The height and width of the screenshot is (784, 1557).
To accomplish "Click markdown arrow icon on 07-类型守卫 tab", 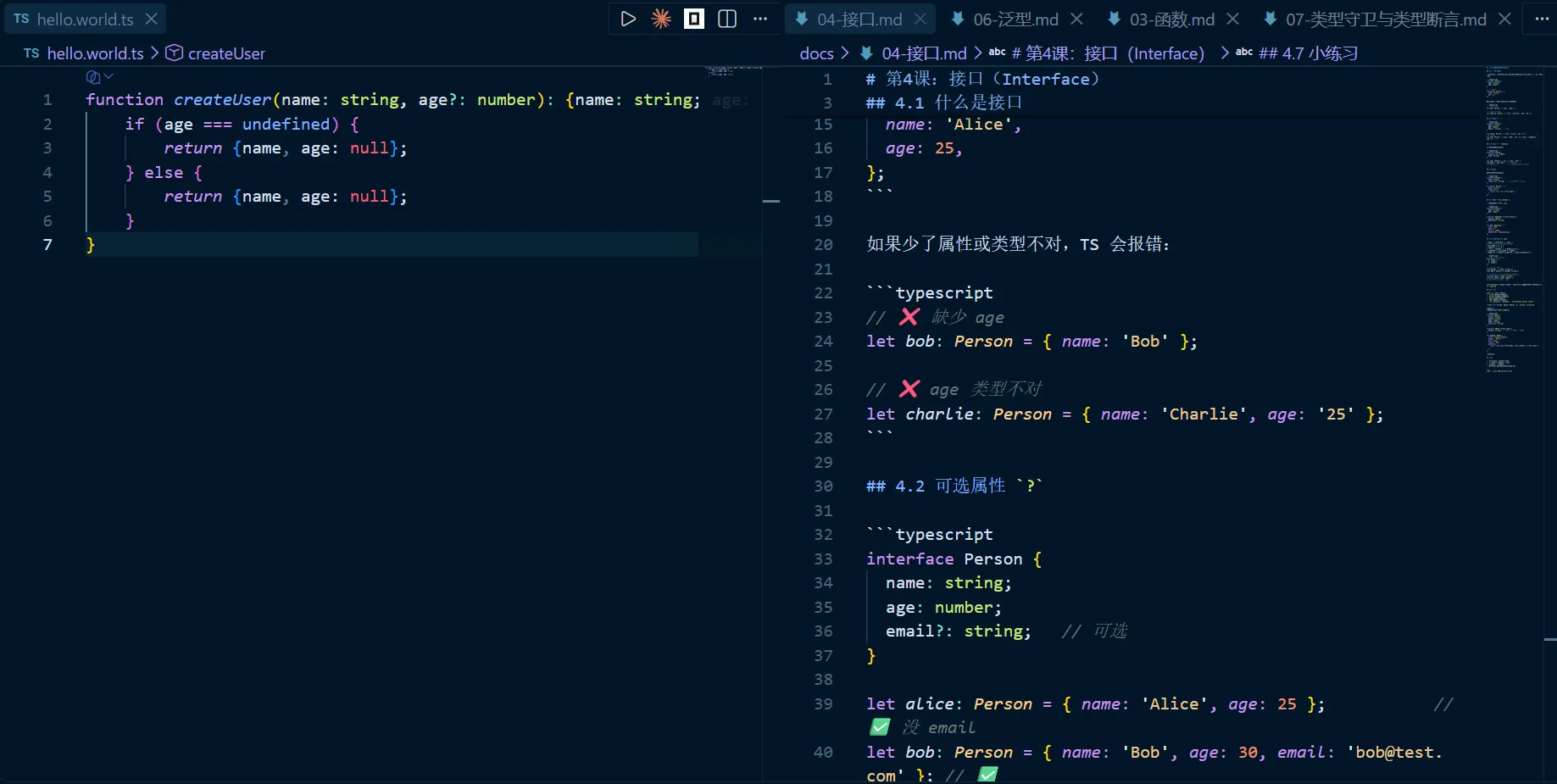I will [x=1271, y=19].
